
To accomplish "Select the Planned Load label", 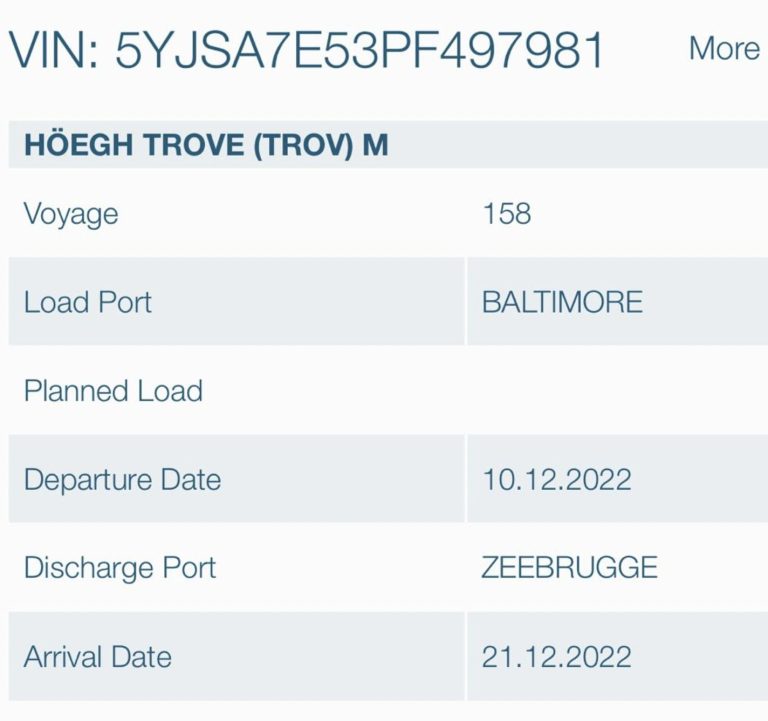I will point(113,391).
